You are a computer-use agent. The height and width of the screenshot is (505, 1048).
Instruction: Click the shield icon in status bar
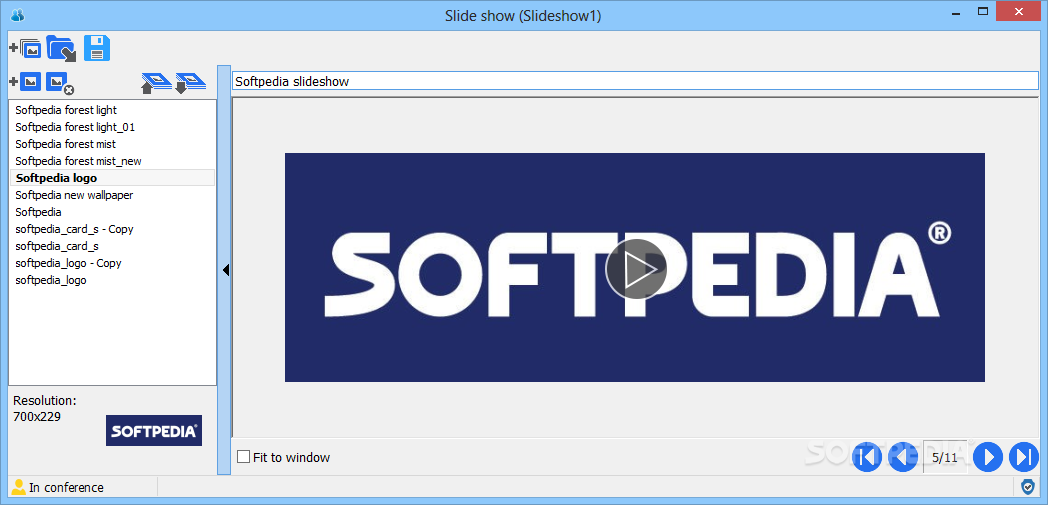1028,486
